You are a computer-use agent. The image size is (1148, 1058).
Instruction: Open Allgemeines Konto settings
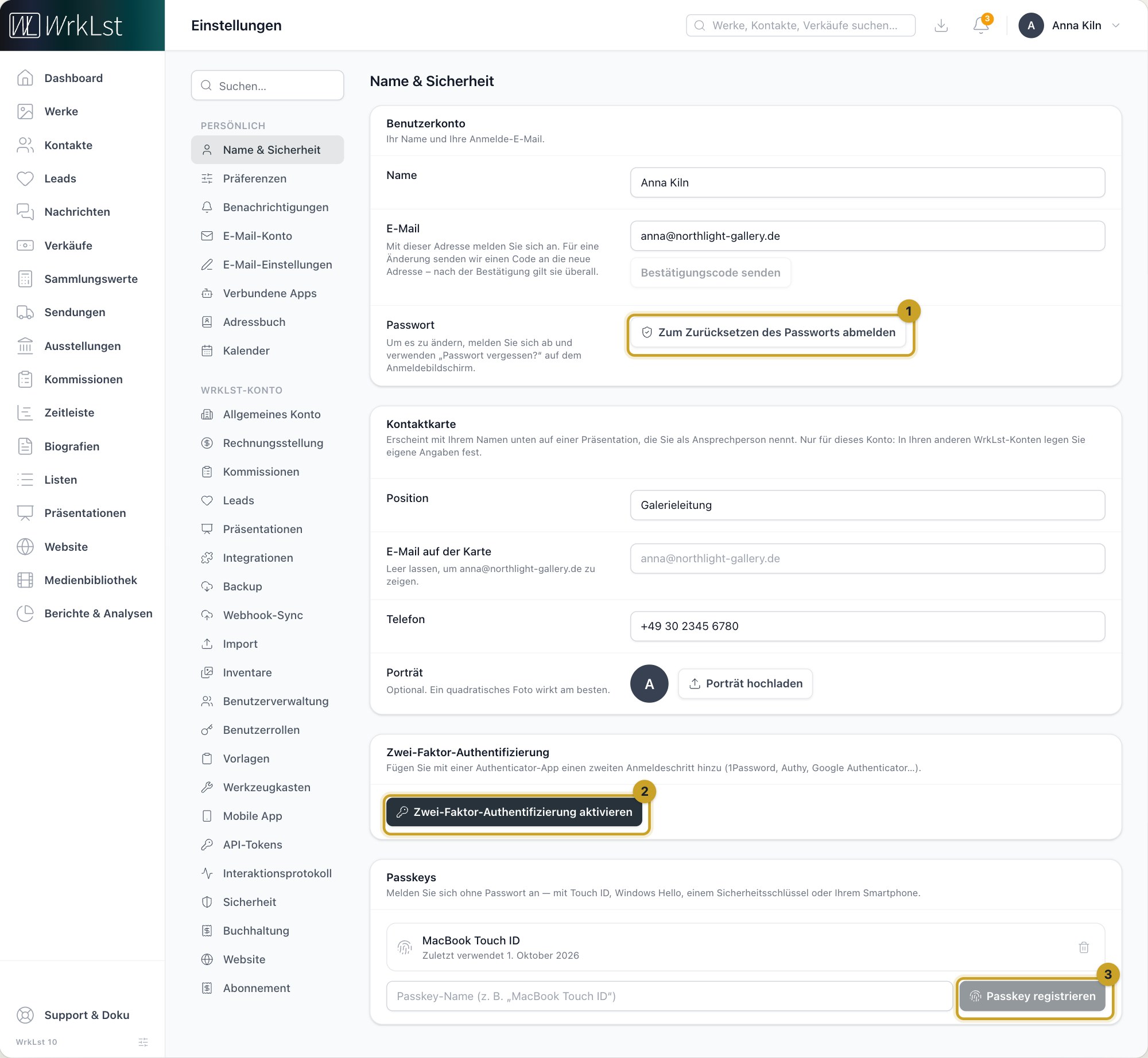[x=267, y=414]
